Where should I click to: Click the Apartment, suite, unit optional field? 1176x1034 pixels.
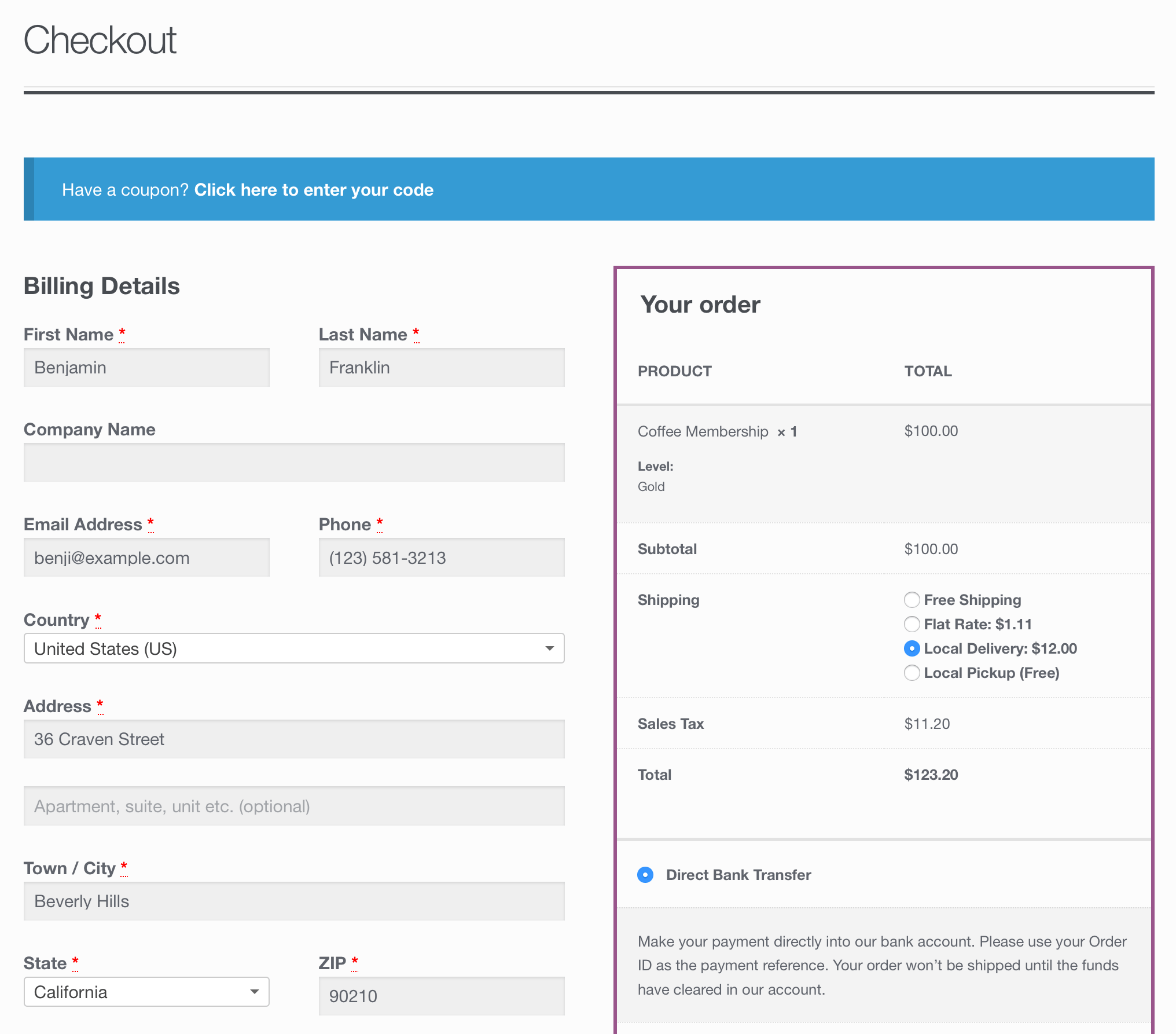293,806
